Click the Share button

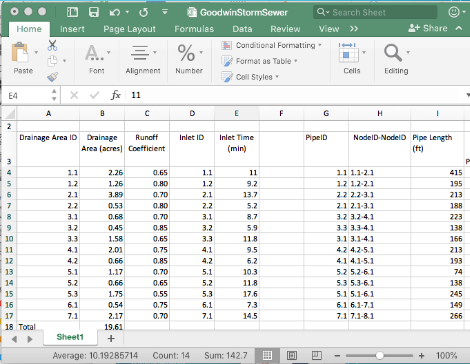428,28
